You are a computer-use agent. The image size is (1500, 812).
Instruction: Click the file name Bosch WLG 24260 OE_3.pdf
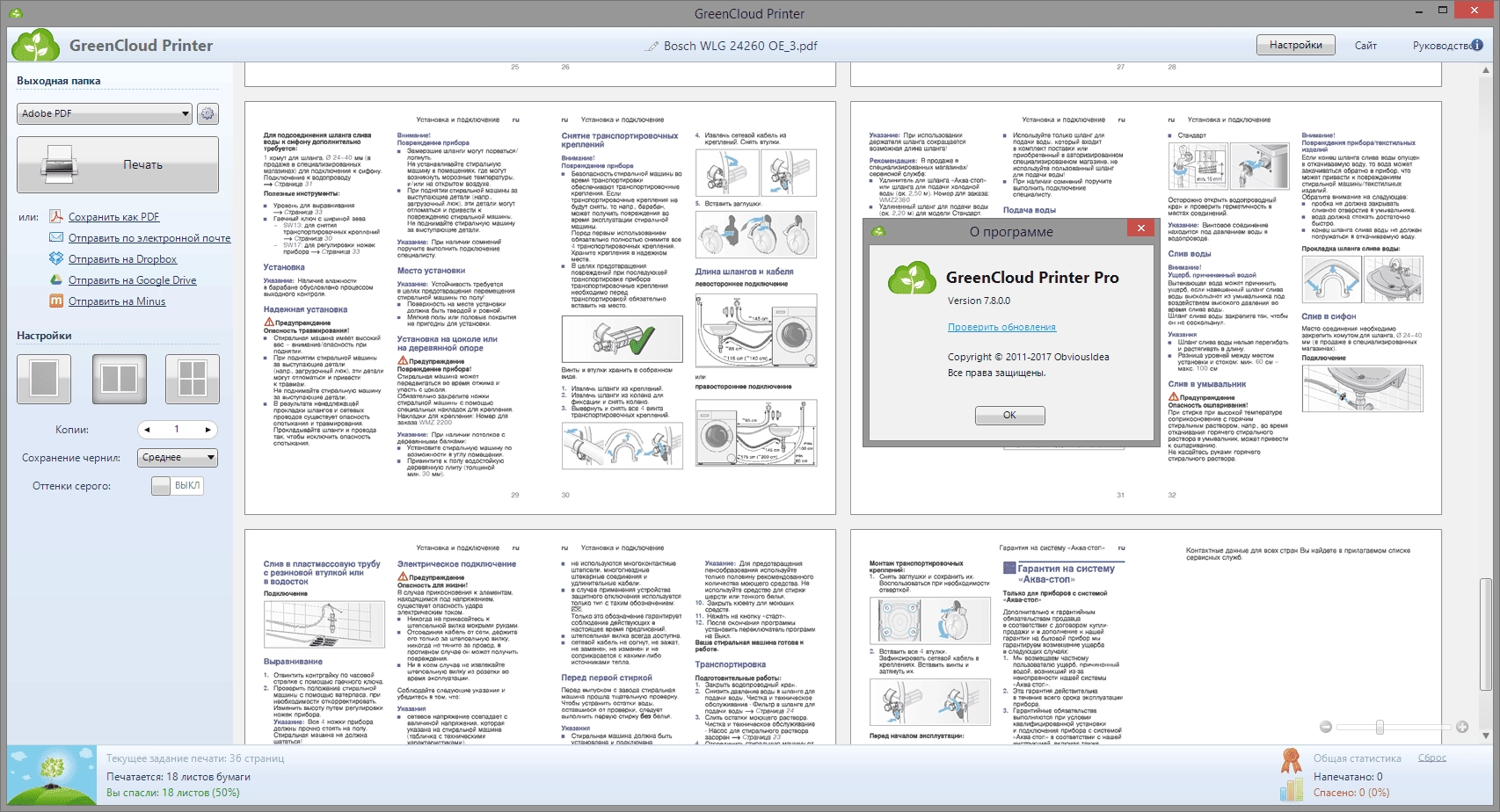coord(740,46)
